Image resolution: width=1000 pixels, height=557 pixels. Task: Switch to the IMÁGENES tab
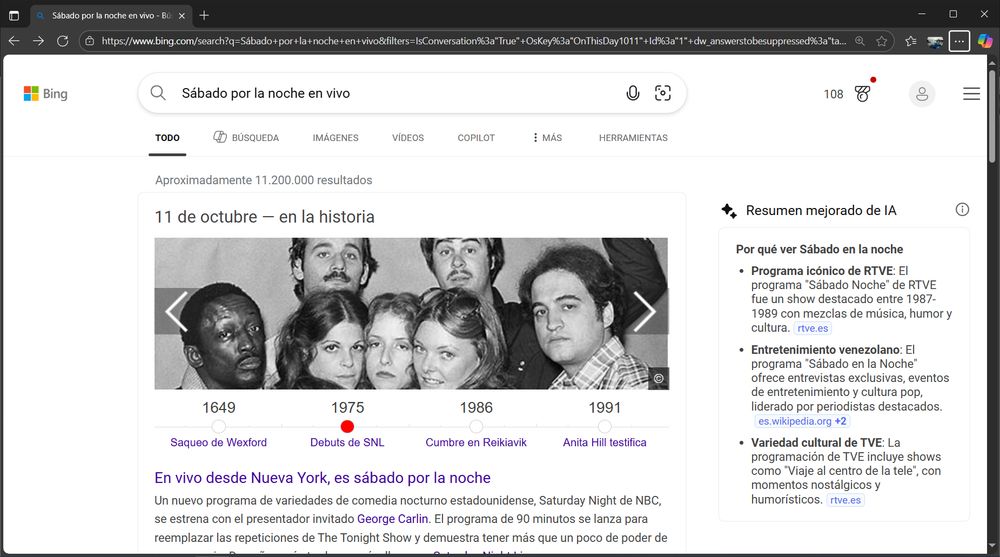click(335, 138)
